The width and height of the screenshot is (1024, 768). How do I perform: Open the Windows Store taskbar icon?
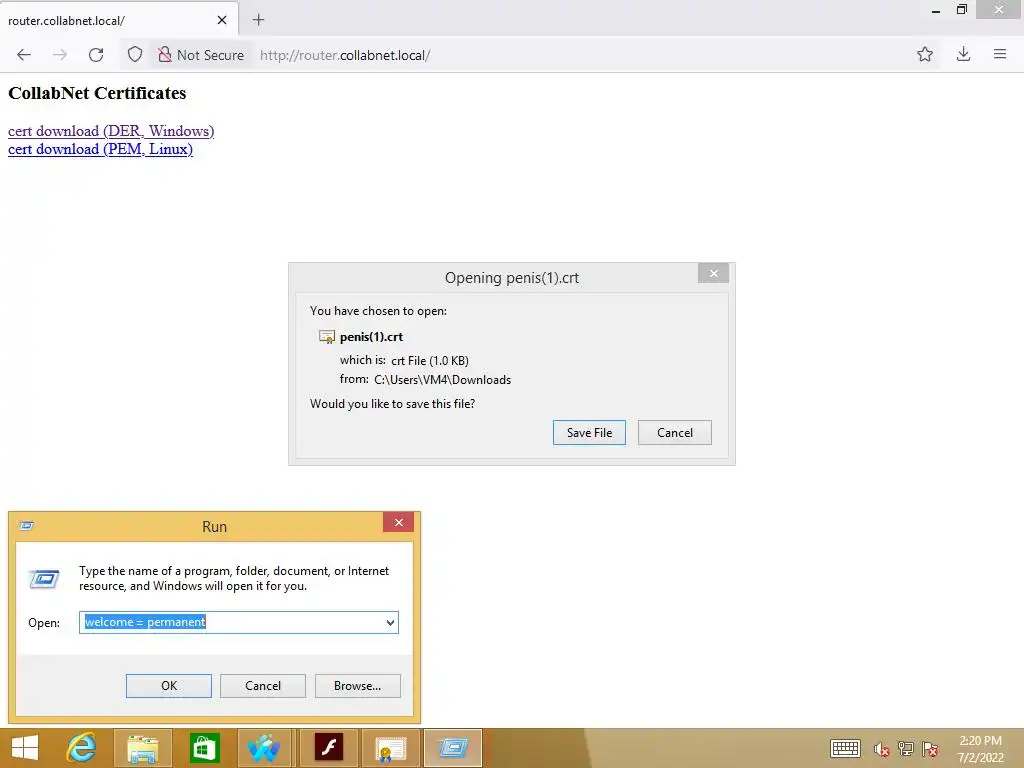[x=204, y=748]
